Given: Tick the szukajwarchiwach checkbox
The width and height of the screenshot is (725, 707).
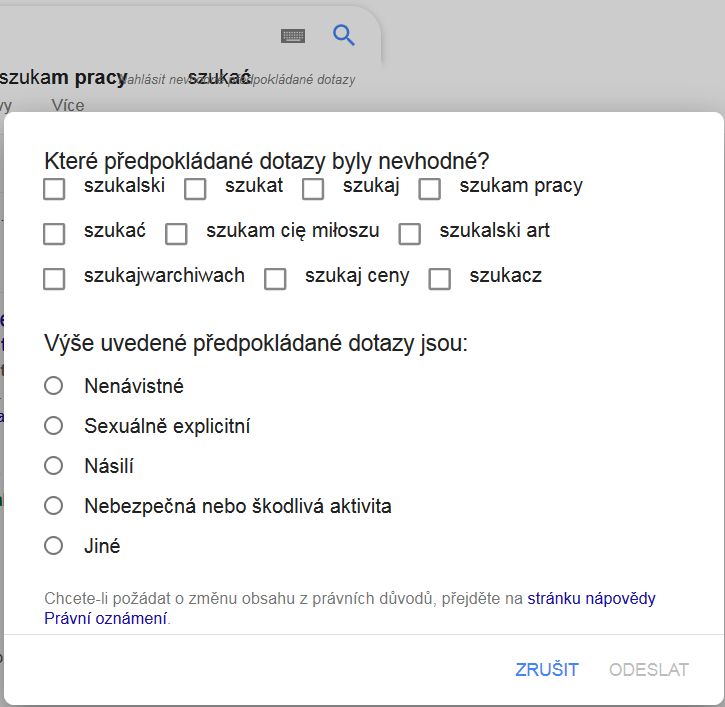Looking at the screenshot, I should (x=55, y=279).
